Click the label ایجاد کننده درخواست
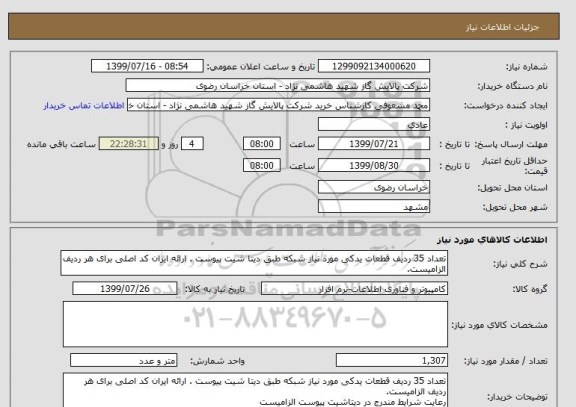This screenshot has width=576, height=407. pos(505,106)
